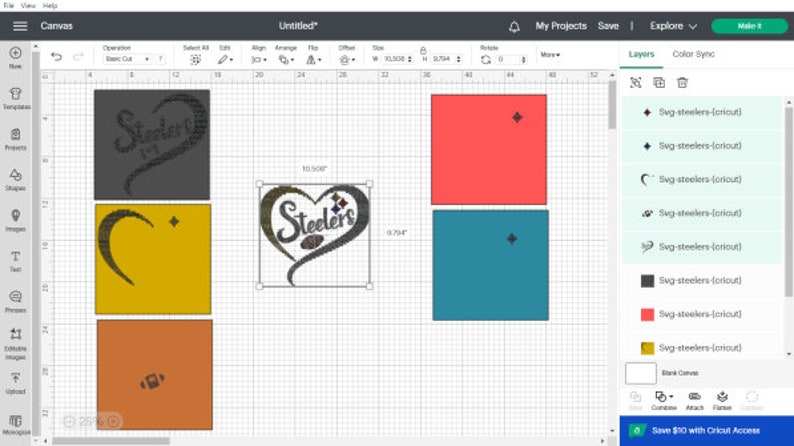Click the canvas horizontal scrollbar
Image resolution: width=794 pixels, height=446 pixels.
tap(111, 441)
